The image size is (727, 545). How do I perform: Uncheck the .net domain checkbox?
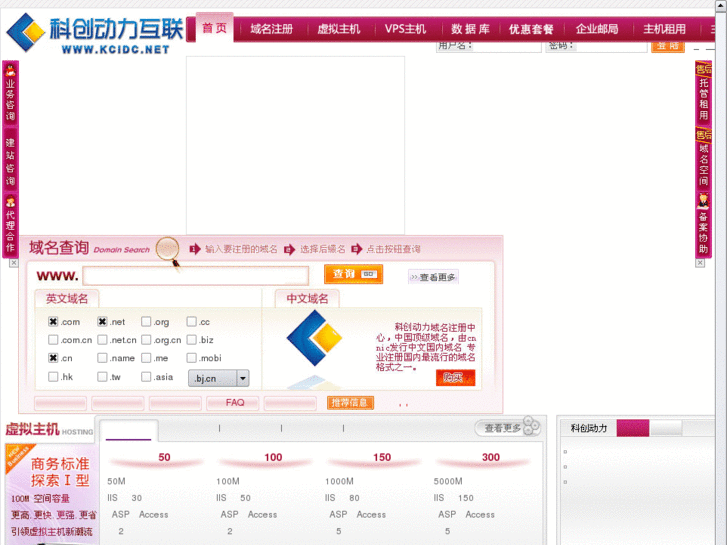pyautogui.click(x=102, y=321)
